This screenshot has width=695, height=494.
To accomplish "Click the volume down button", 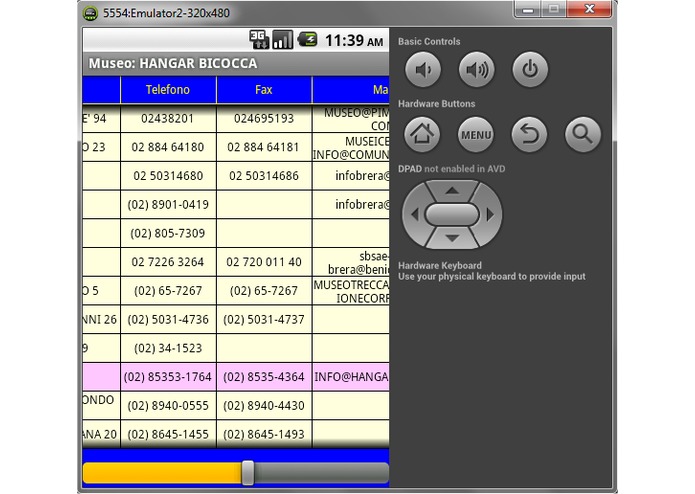I will 423,70.
